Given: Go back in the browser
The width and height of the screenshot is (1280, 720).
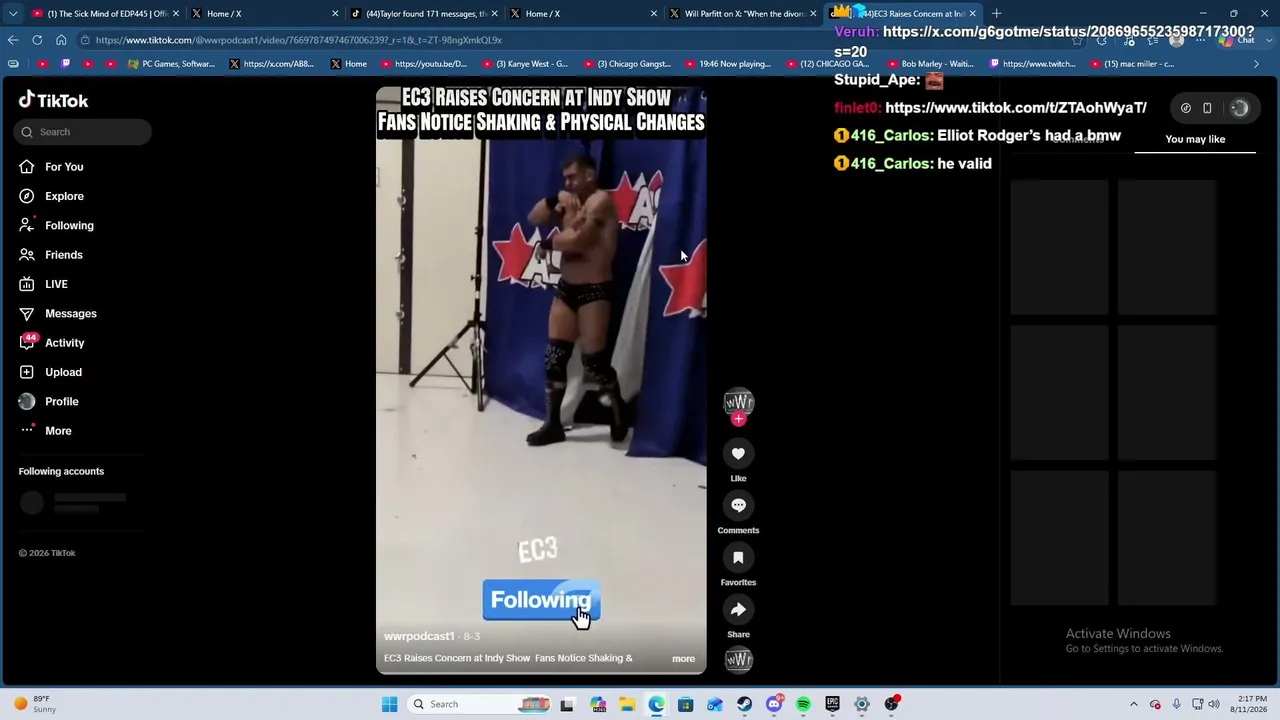Looking at the screenshot, I should pyautogui.click(x=13, y=40).
